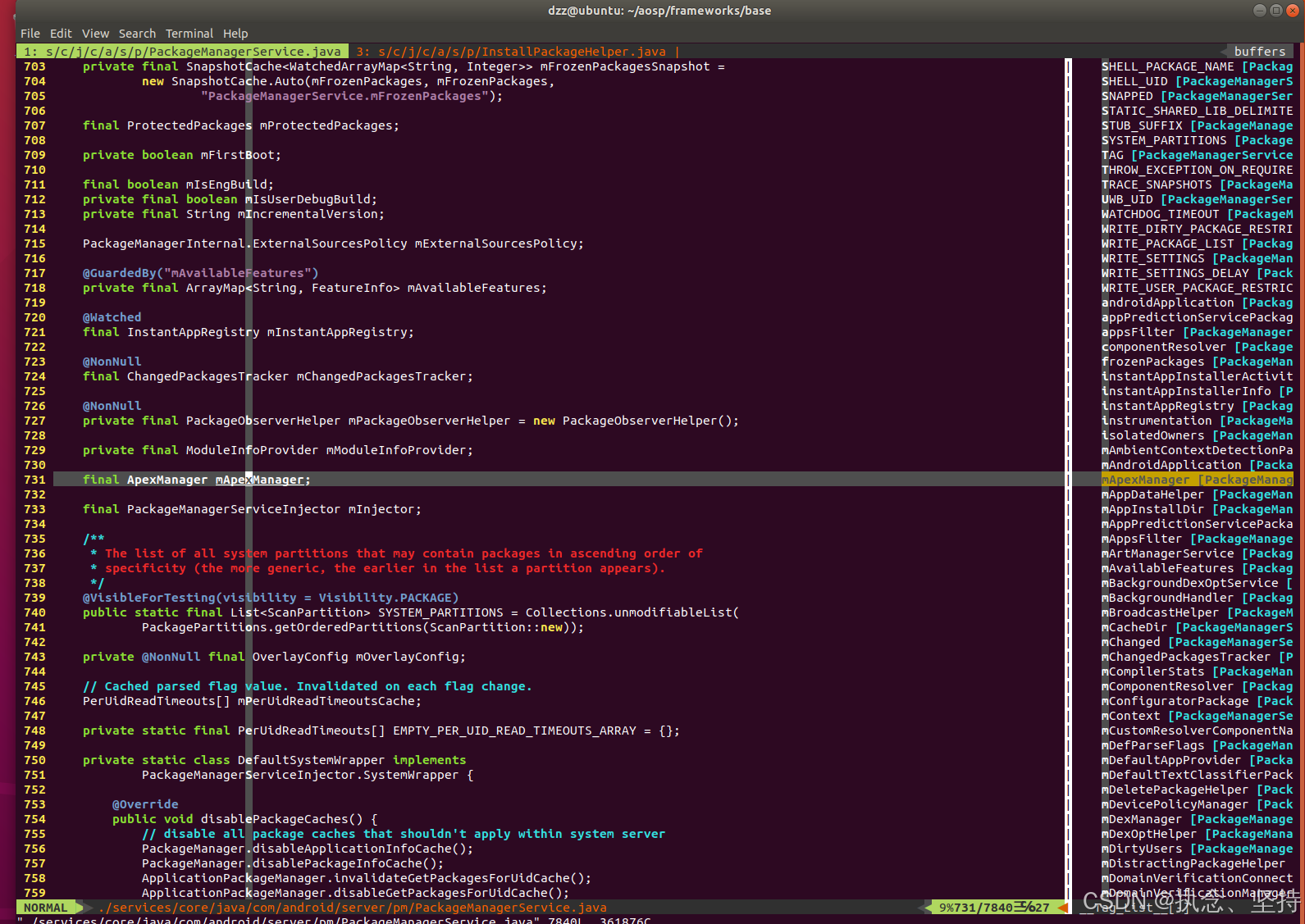Image resolution: width=1305 pixels, height=924 pixels.
Task: Click the 9% 731/7840 position indicator
Action: [x=993, y=908]
